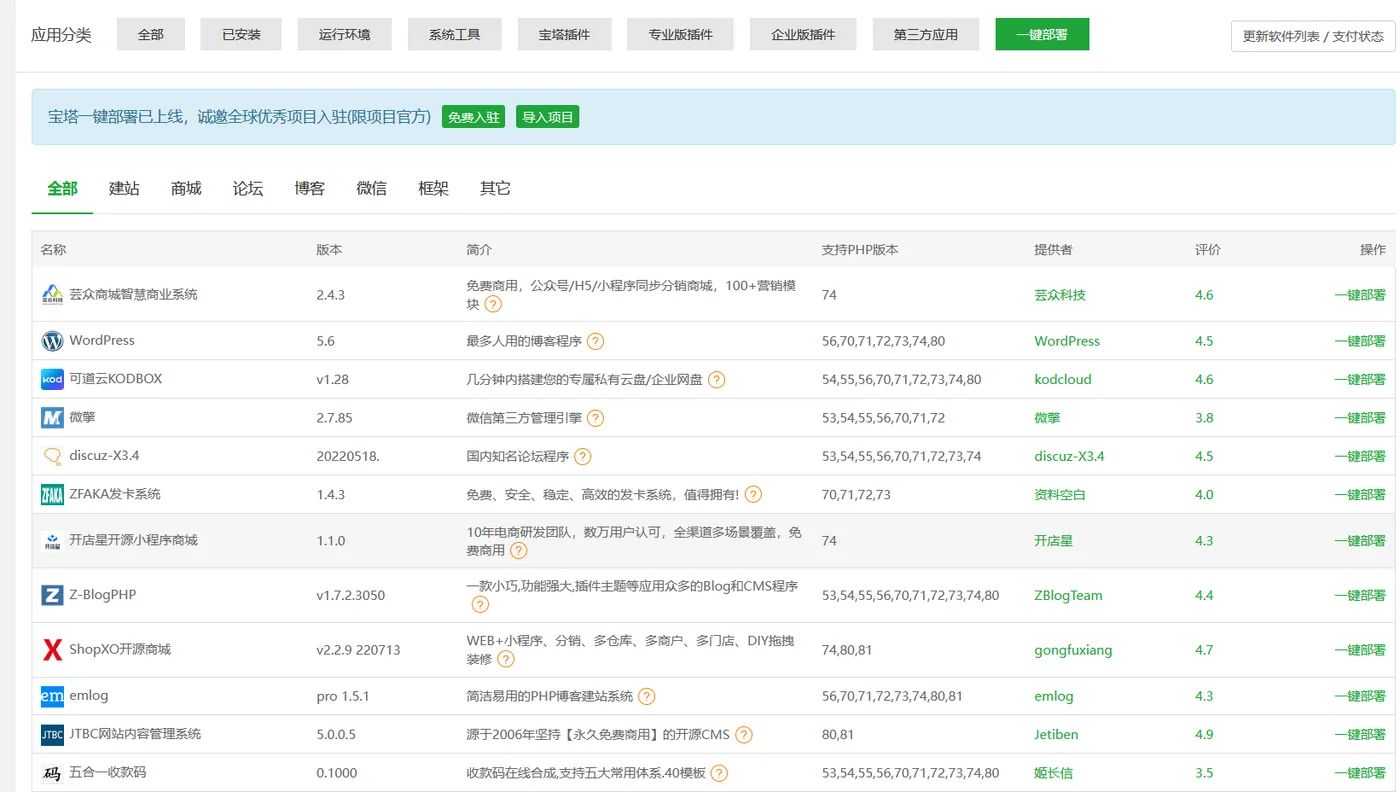The width and height of the screenshot is (1400, 792).
Task: Click the 评价 column header
Action: (x=1208, y=250)
